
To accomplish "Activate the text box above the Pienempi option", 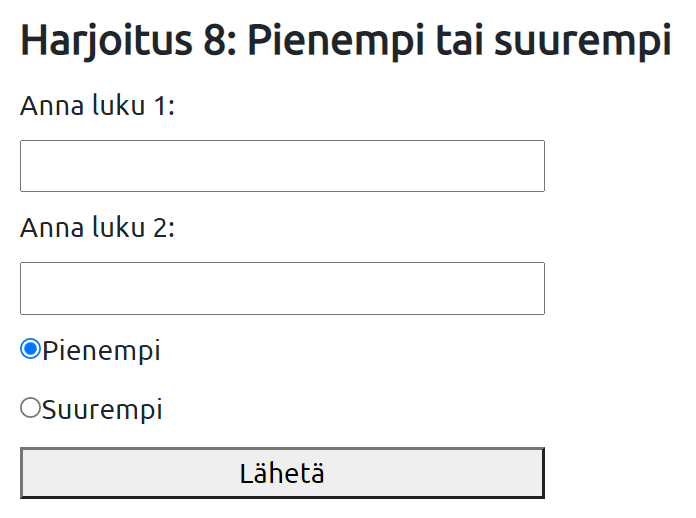I will point(282,288).
